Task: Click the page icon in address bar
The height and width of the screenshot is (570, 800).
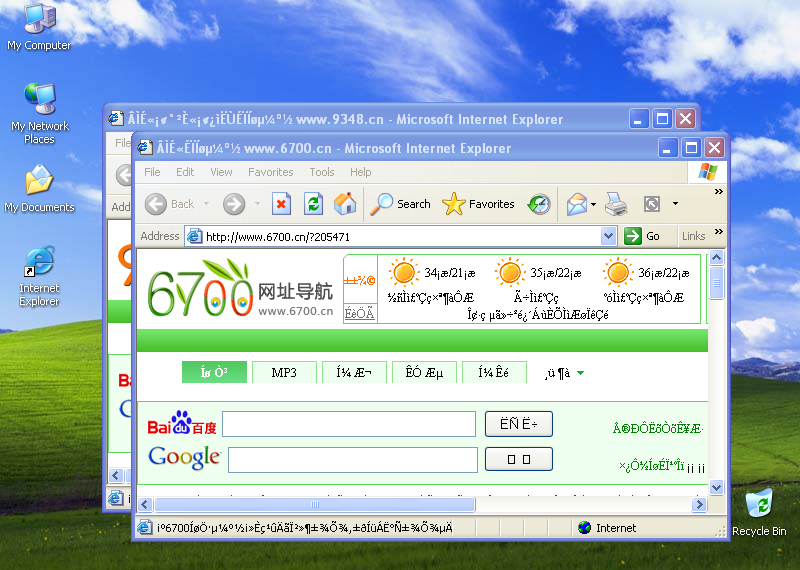Action: (194, 236)
